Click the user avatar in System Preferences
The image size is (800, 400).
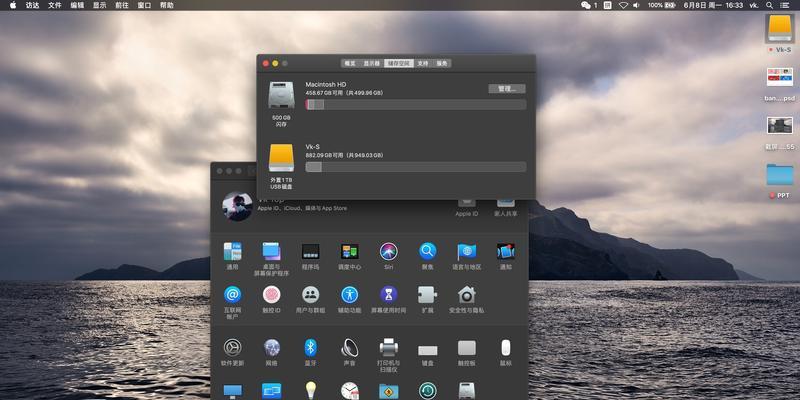point(237,206)
